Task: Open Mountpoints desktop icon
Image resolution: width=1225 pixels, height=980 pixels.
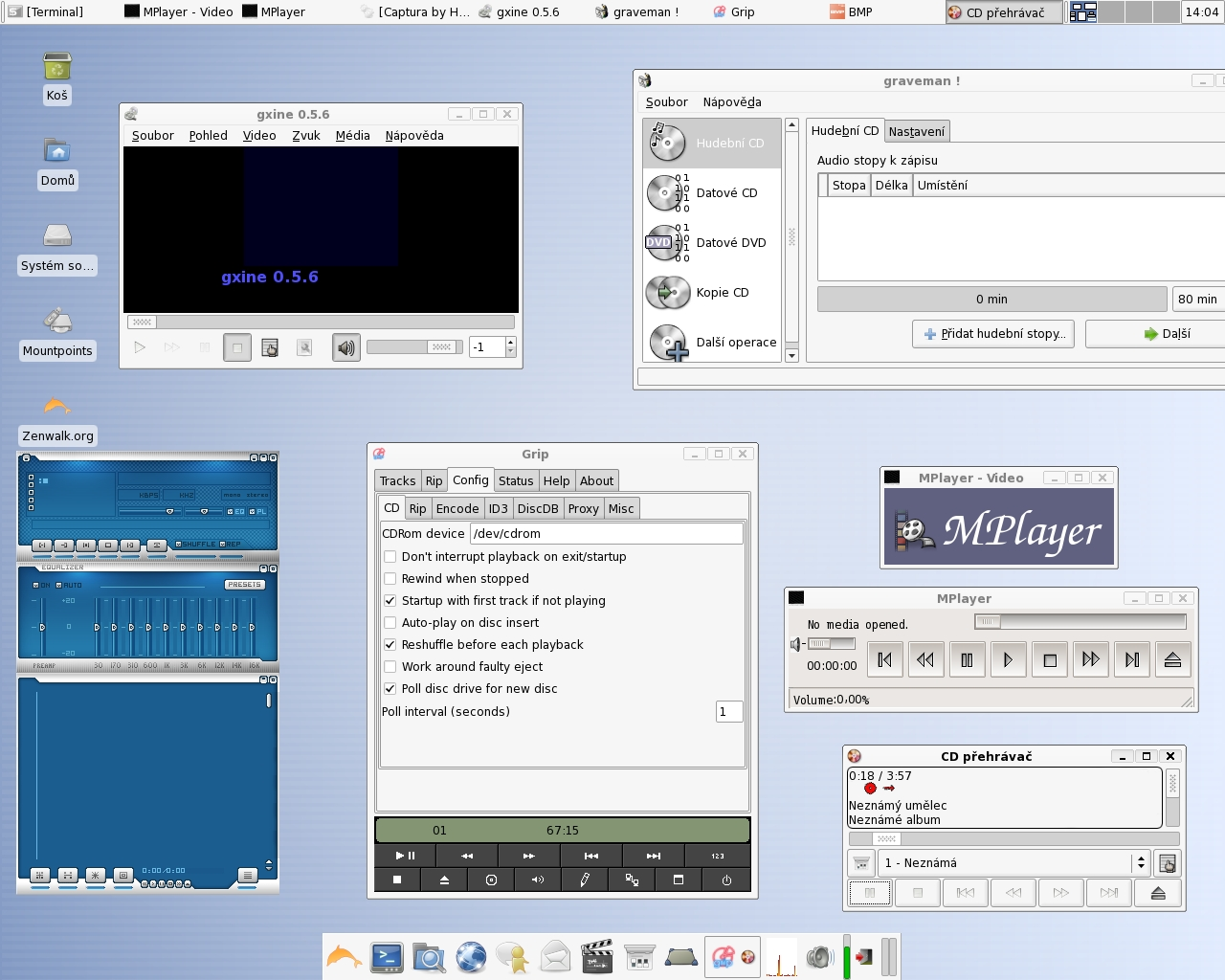Action: [57, 333]
